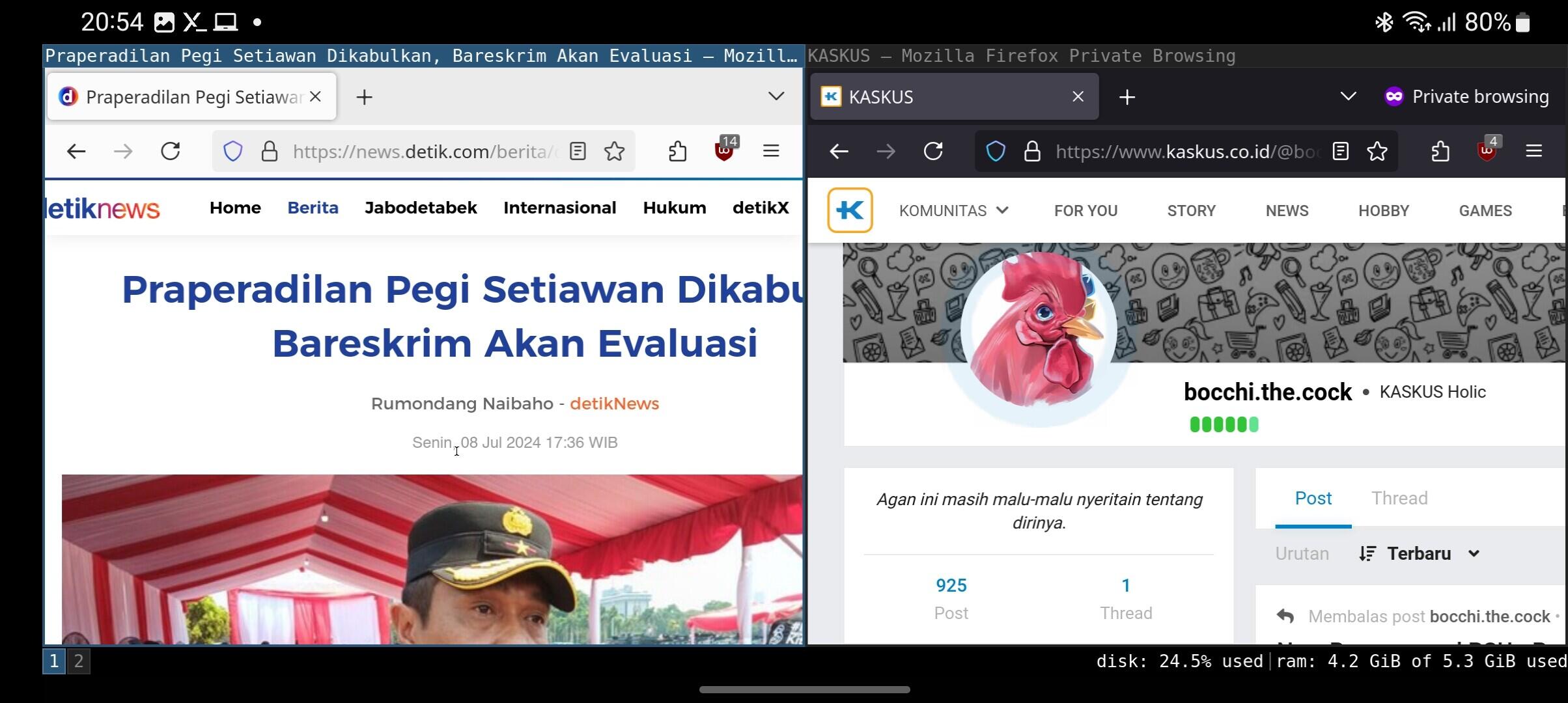This screenshot has width=1568, height=703.
Task: Open detikX section on detiknews
Action: pyautogui.click(x=761, y=208)
